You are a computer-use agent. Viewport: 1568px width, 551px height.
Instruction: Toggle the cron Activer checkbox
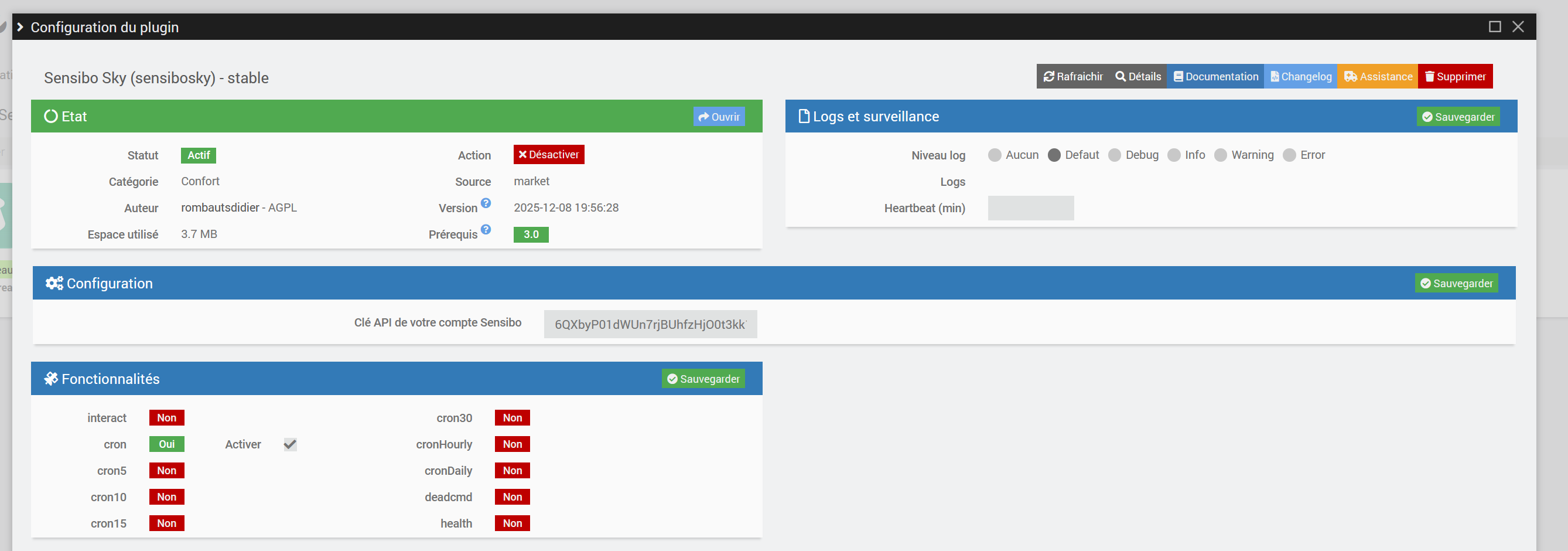[291, 444]
